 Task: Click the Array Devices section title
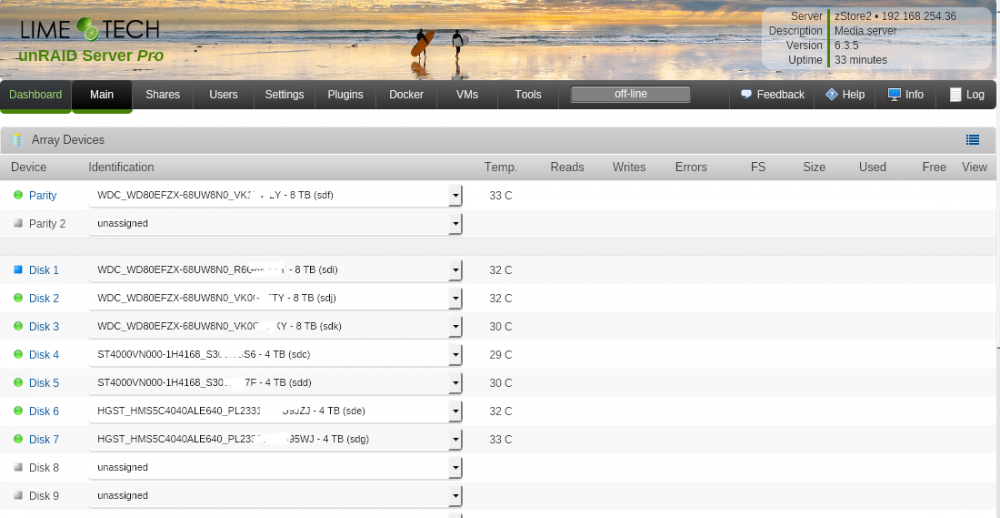coord(68,140)
